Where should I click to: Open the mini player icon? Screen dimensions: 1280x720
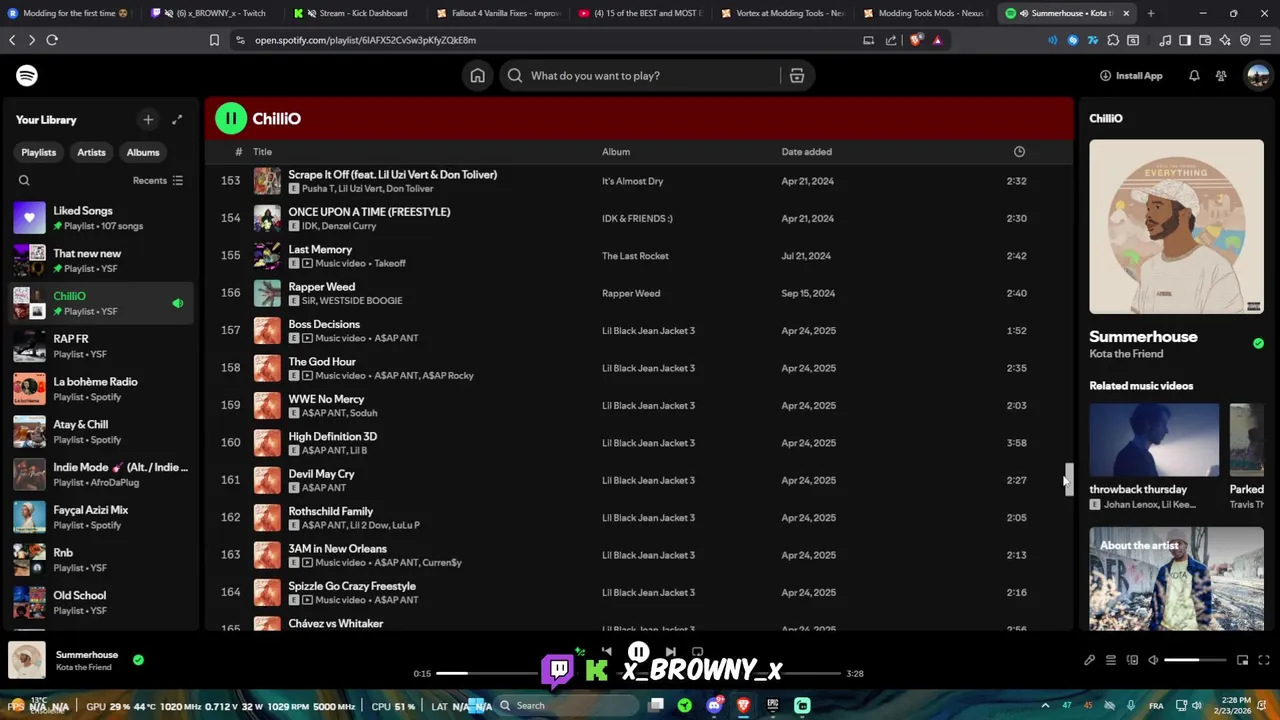1242,660
